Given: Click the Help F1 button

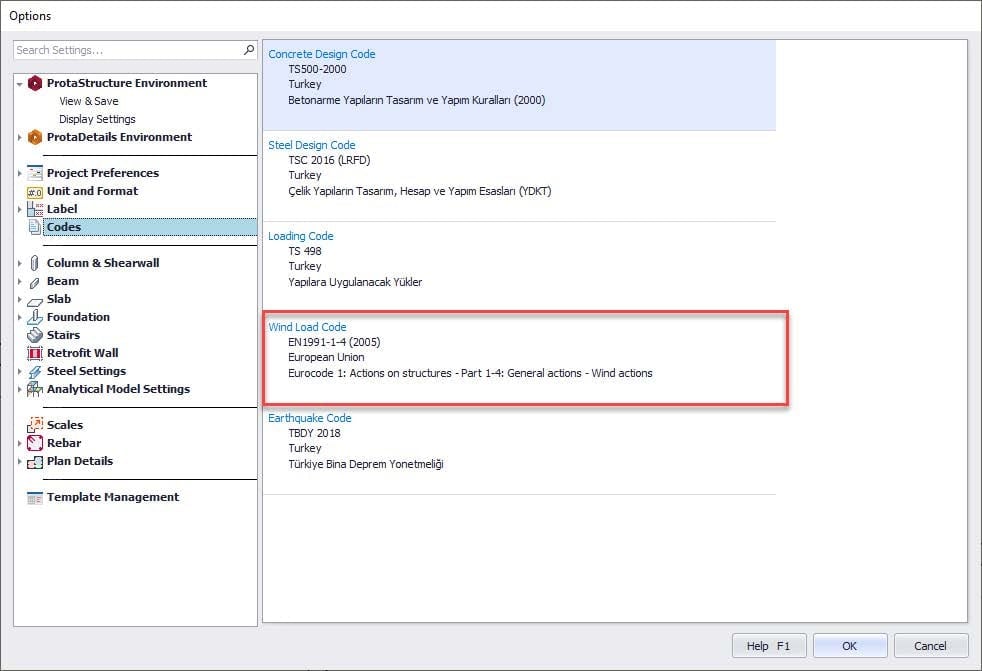Looking at the screenshot, I should (x=768, y=645).
